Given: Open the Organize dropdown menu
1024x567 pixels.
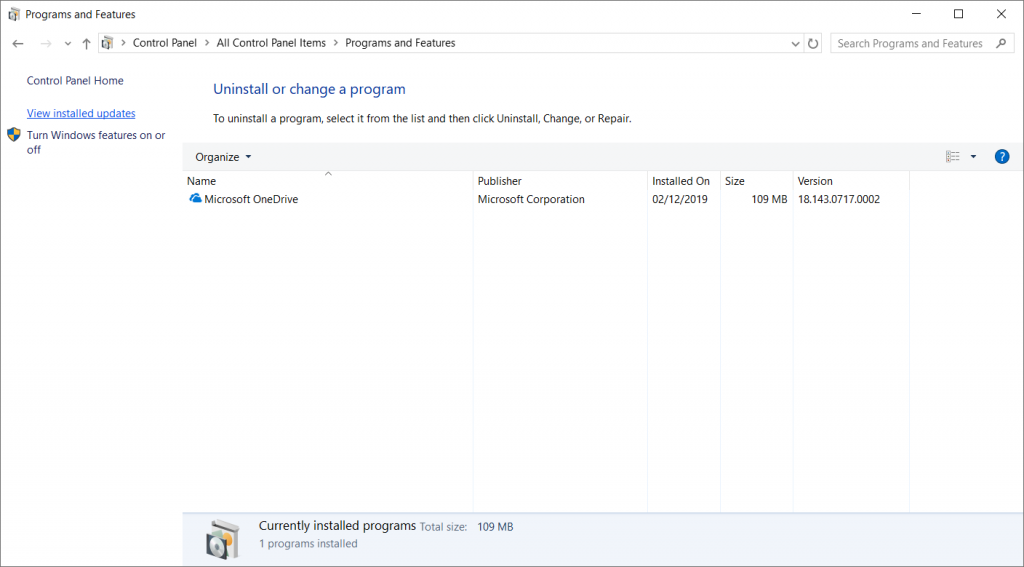Looking at the screenshot, I should click(x=223, y=157).
